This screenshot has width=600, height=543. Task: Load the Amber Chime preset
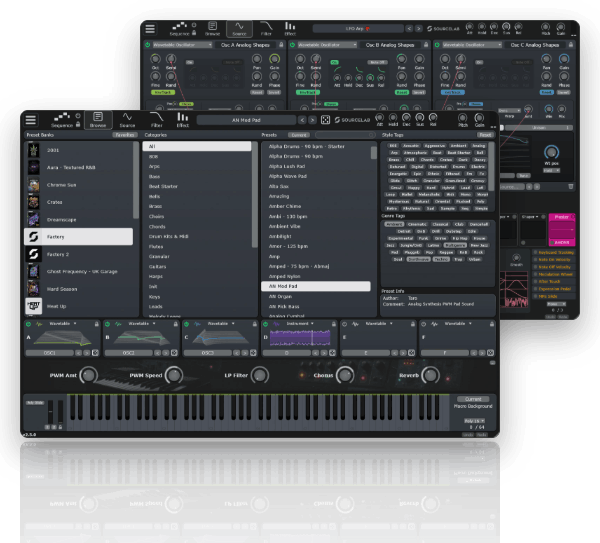coord(316,206)
